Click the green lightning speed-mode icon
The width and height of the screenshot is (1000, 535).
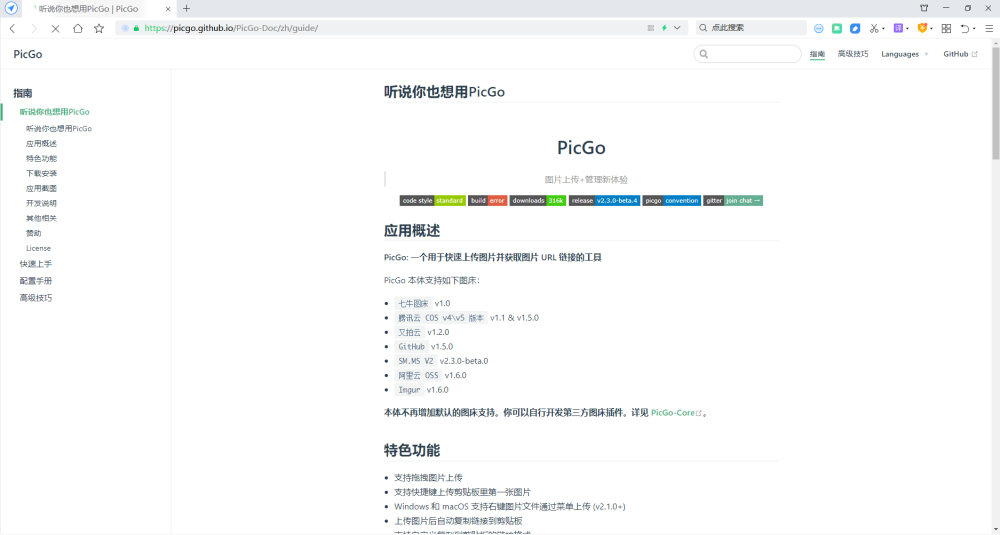click(664, 28)
